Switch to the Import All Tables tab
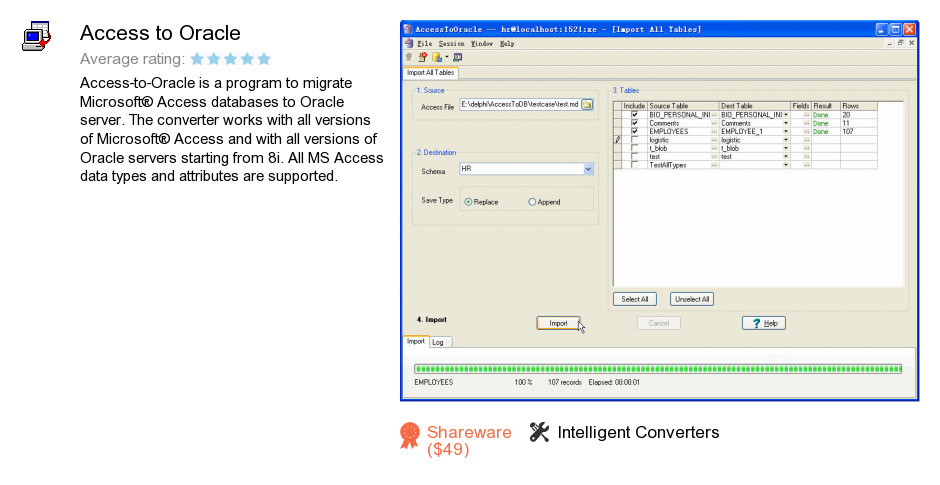This screenshot has height=485, width=940. (430, 73)
